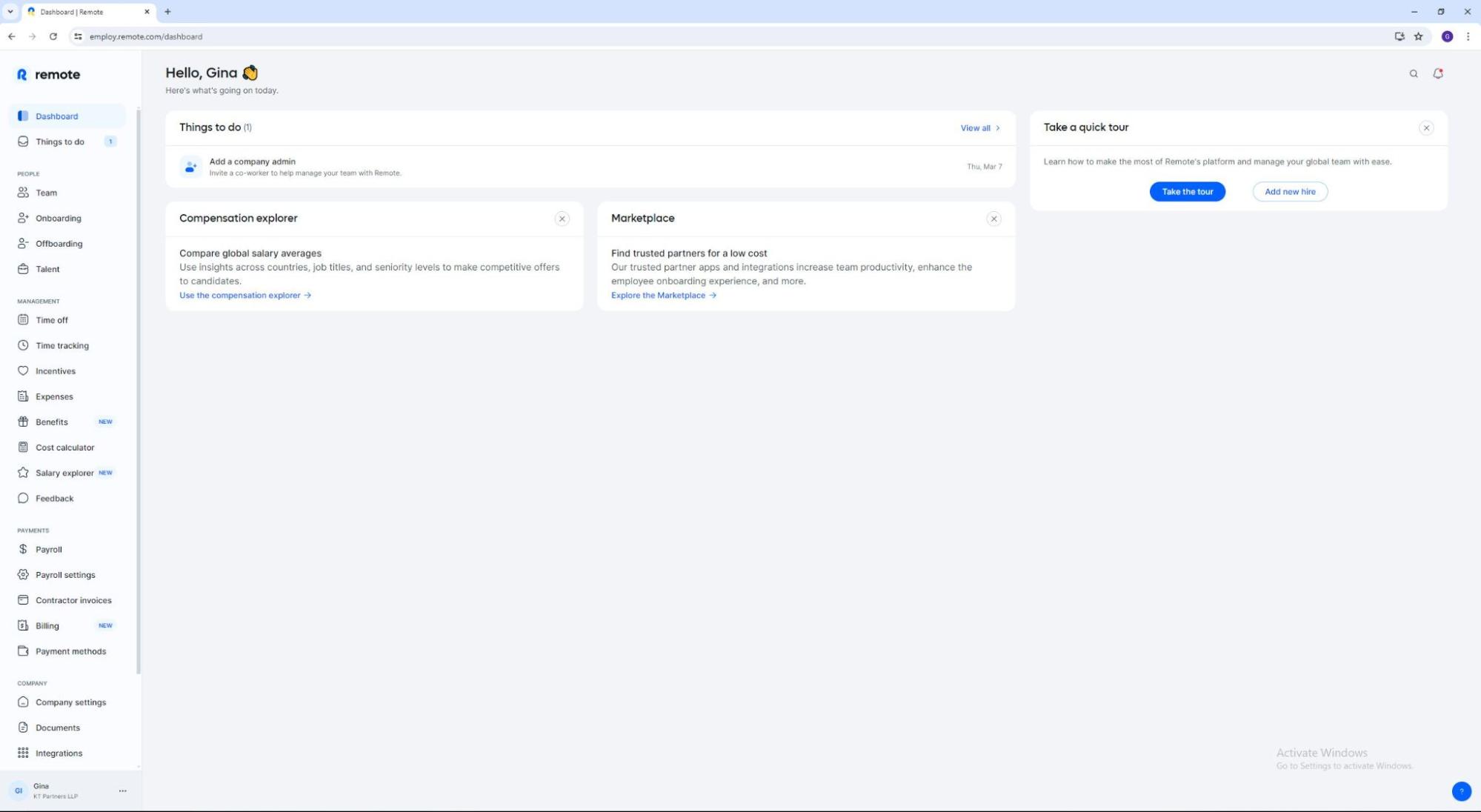Click the Take the tour button

1187,191
